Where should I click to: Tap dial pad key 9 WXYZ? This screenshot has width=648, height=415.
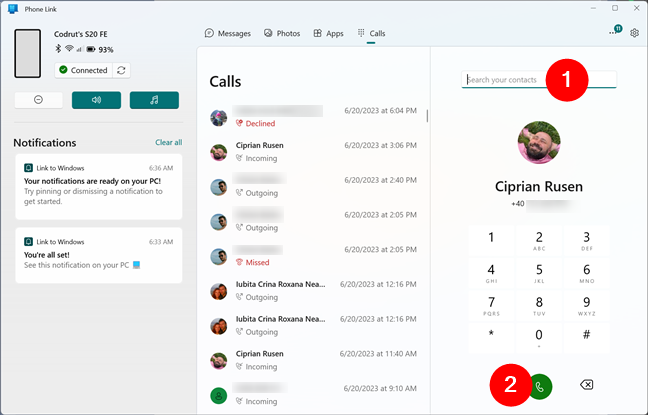(x=586, y=306)
